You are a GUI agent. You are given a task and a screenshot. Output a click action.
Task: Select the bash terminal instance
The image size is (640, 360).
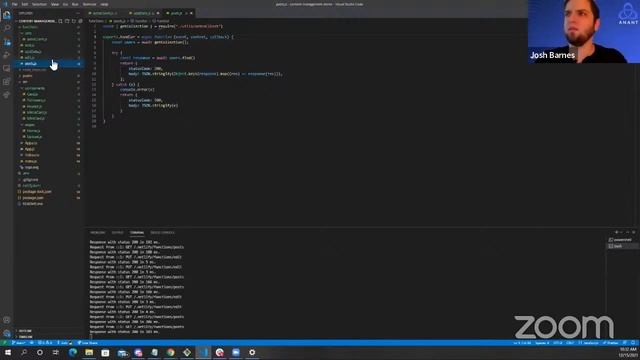(622, 246)
